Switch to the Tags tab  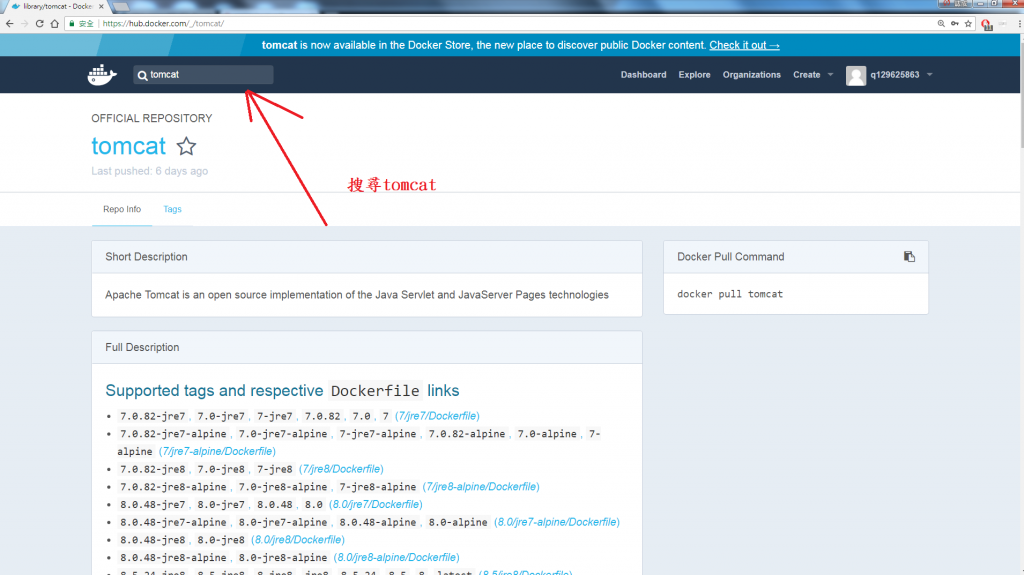[172, 209]
